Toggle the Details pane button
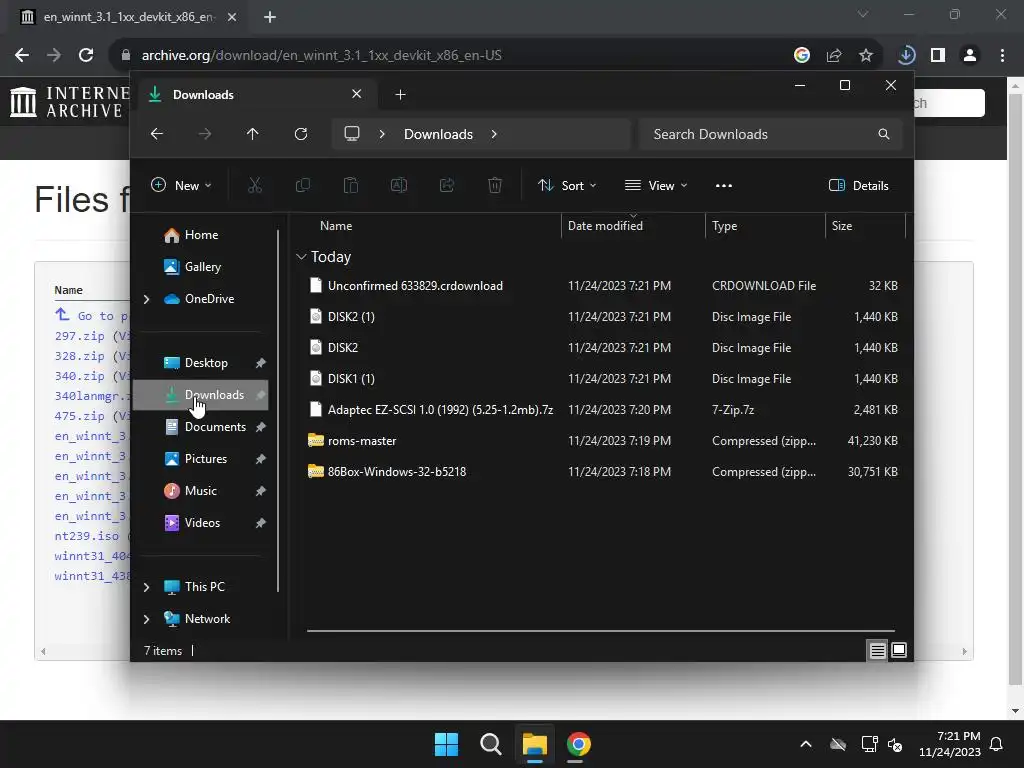This screenshot has height=768, width=1024. [x=858, y=185]
